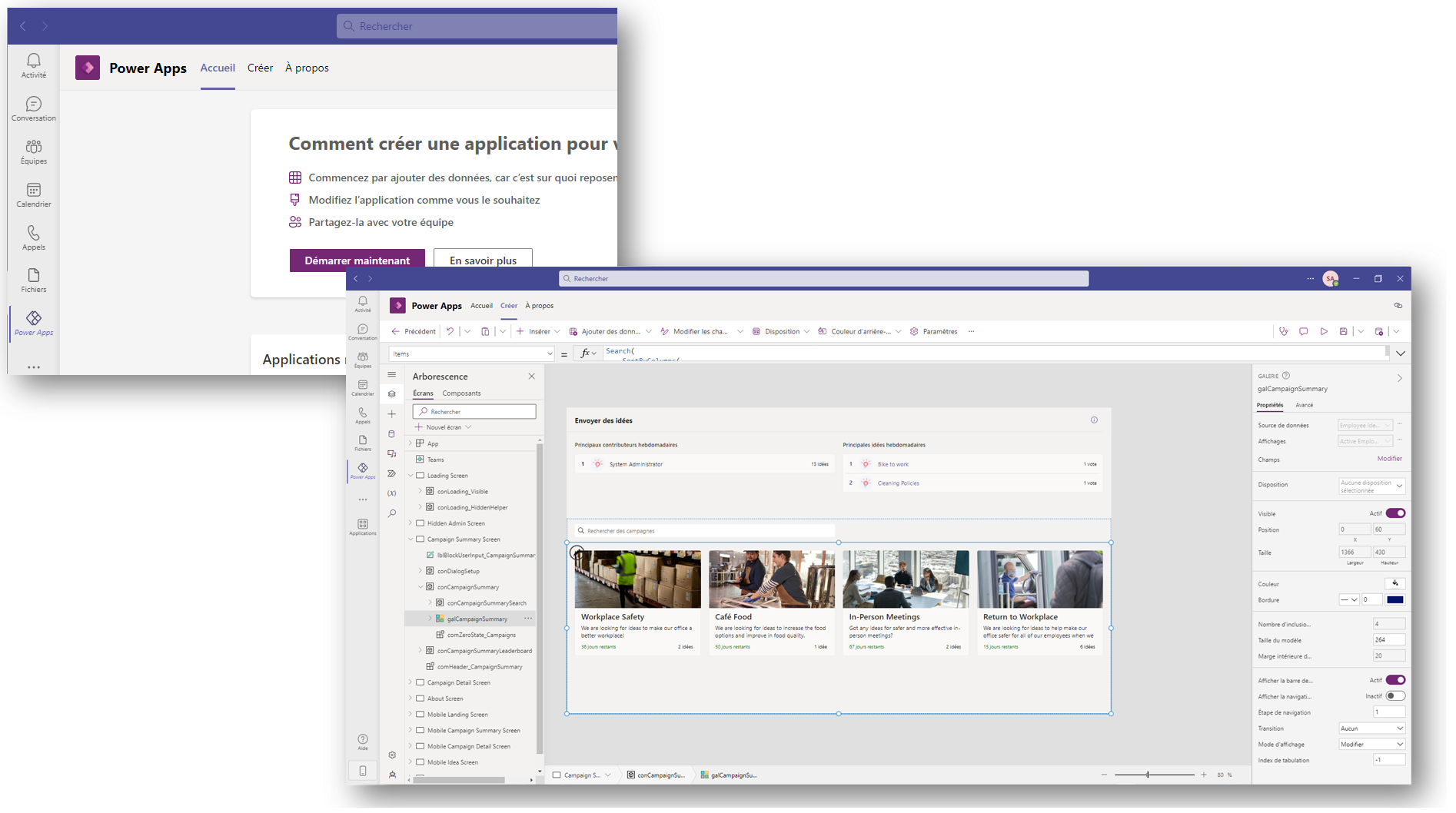Open the Disposition dropdown in properties panel
Screen dimensions: 1456x813
click(x=1372, y=486)
